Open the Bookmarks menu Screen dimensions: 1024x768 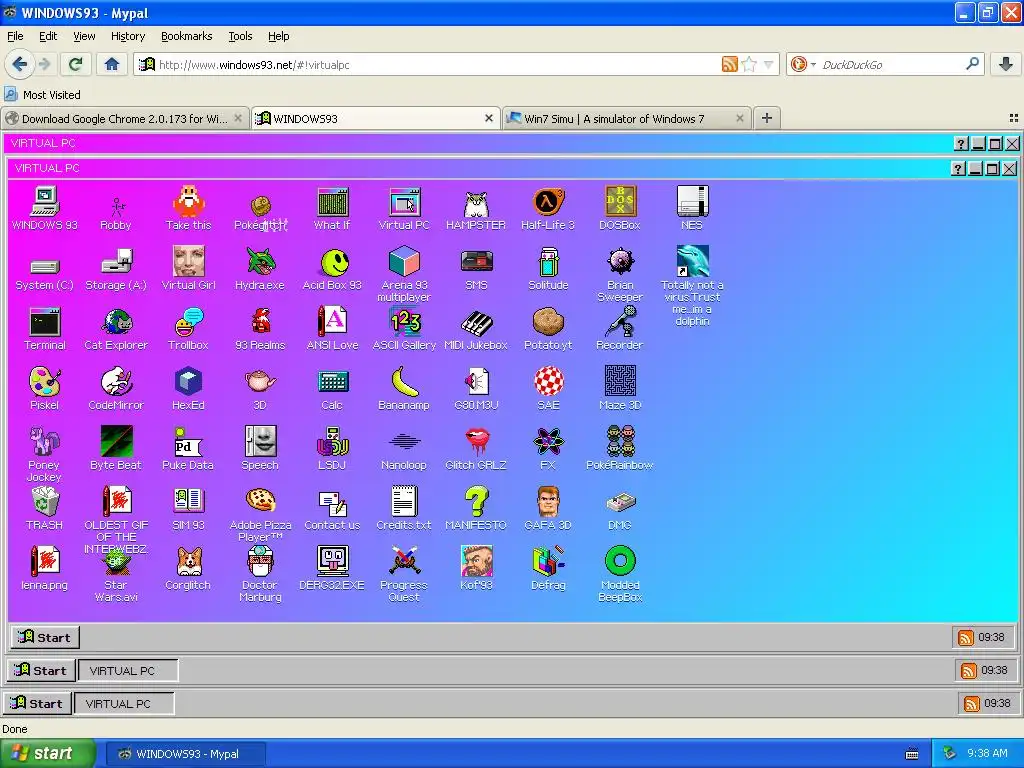[187, 36]
